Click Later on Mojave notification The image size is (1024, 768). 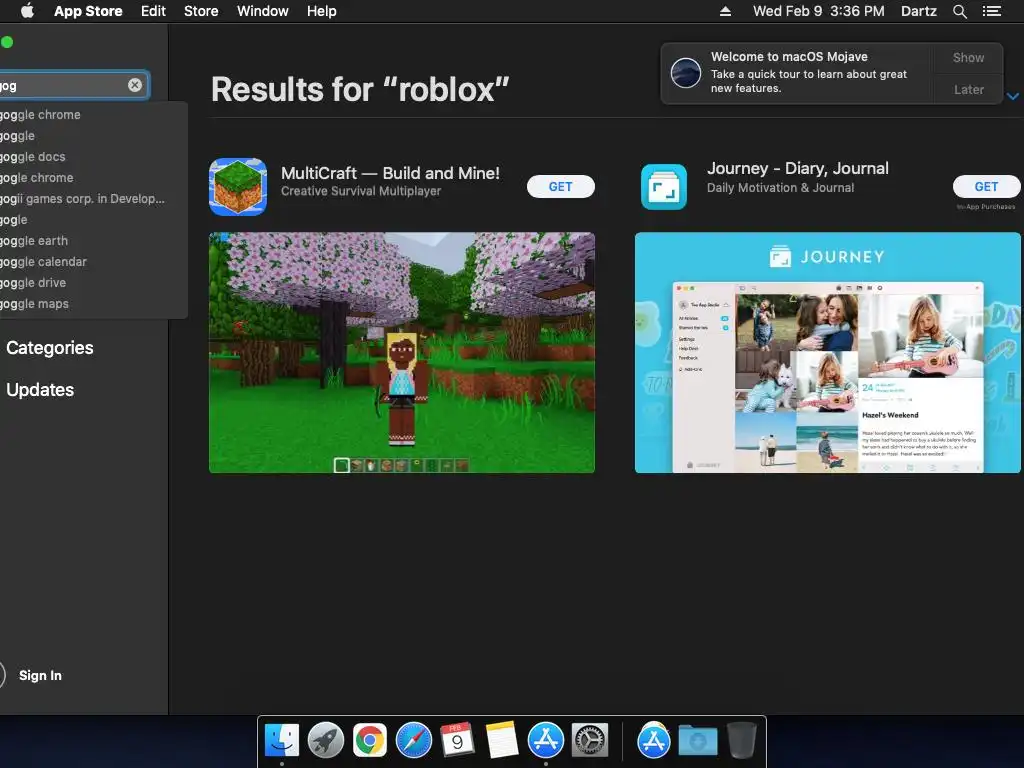point(968,89)
